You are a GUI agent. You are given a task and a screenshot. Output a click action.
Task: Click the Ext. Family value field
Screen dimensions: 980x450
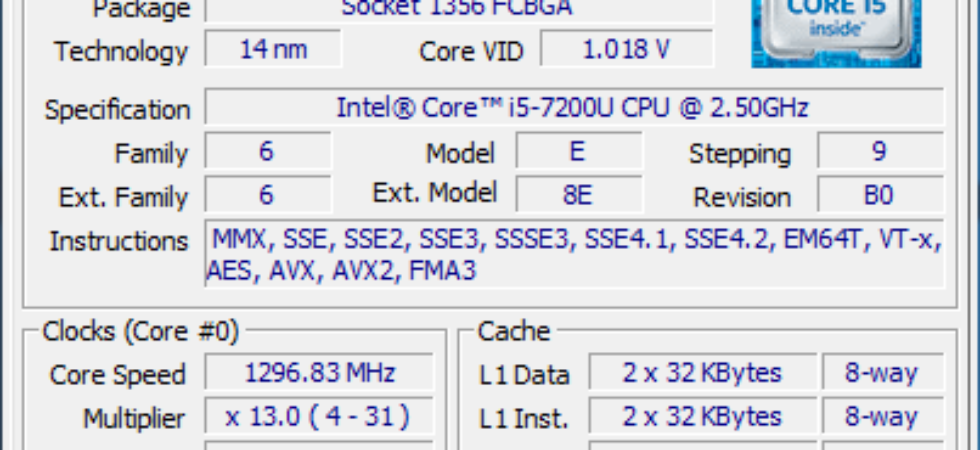point(268,195)
